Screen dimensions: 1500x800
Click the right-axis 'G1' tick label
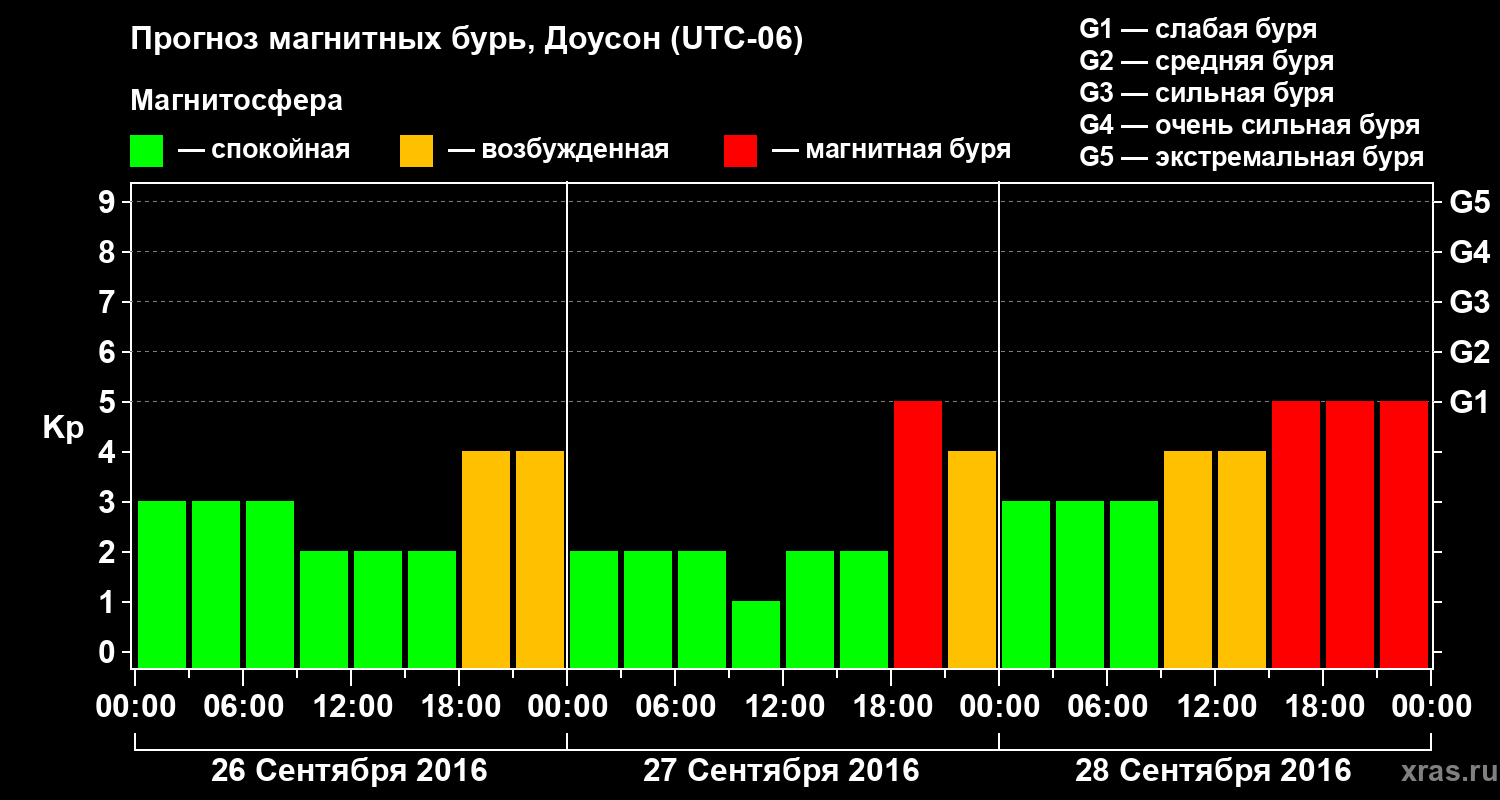pyautogui.click(x=1470, y=402)
